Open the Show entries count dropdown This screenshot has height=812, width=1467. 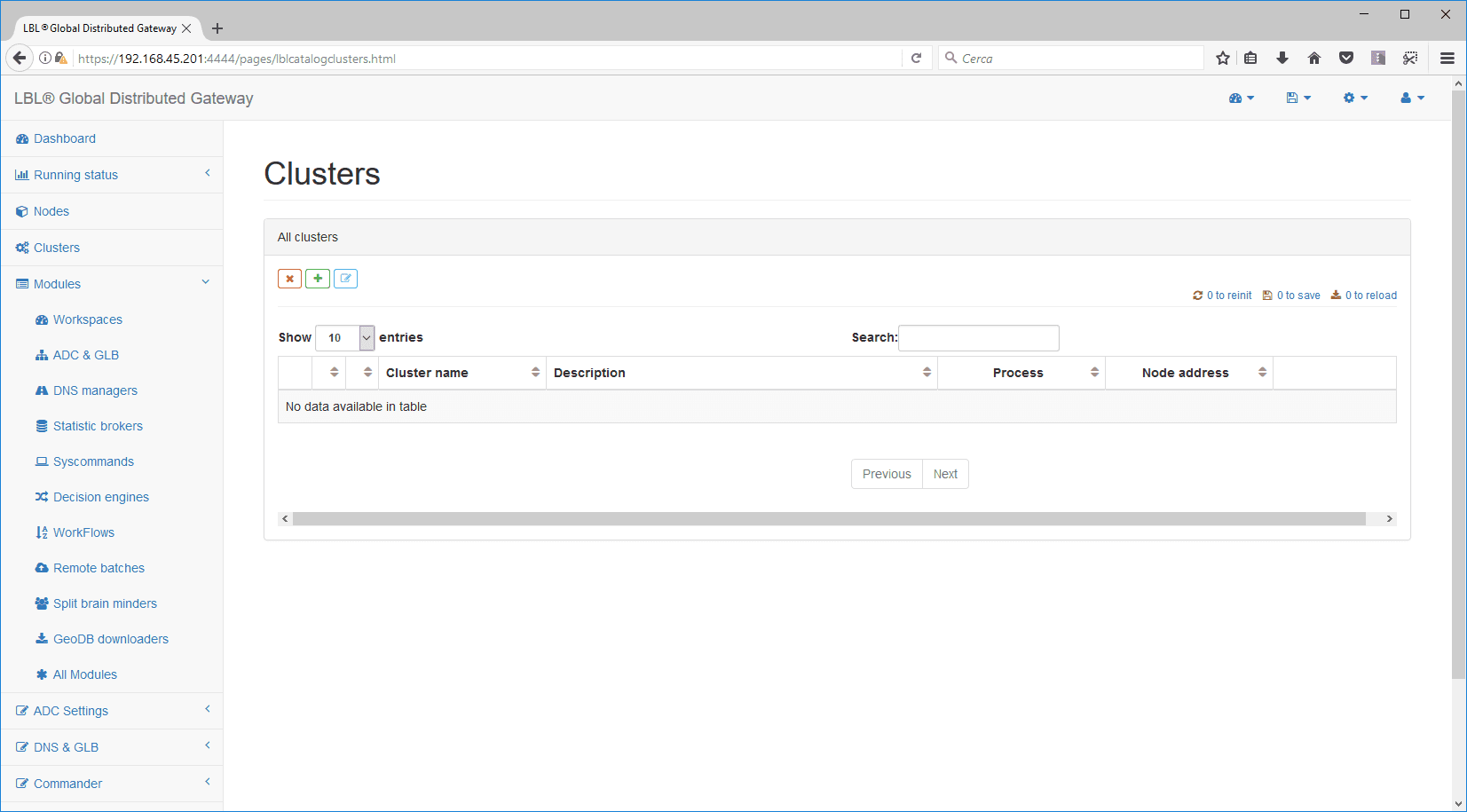coord(344,338)
